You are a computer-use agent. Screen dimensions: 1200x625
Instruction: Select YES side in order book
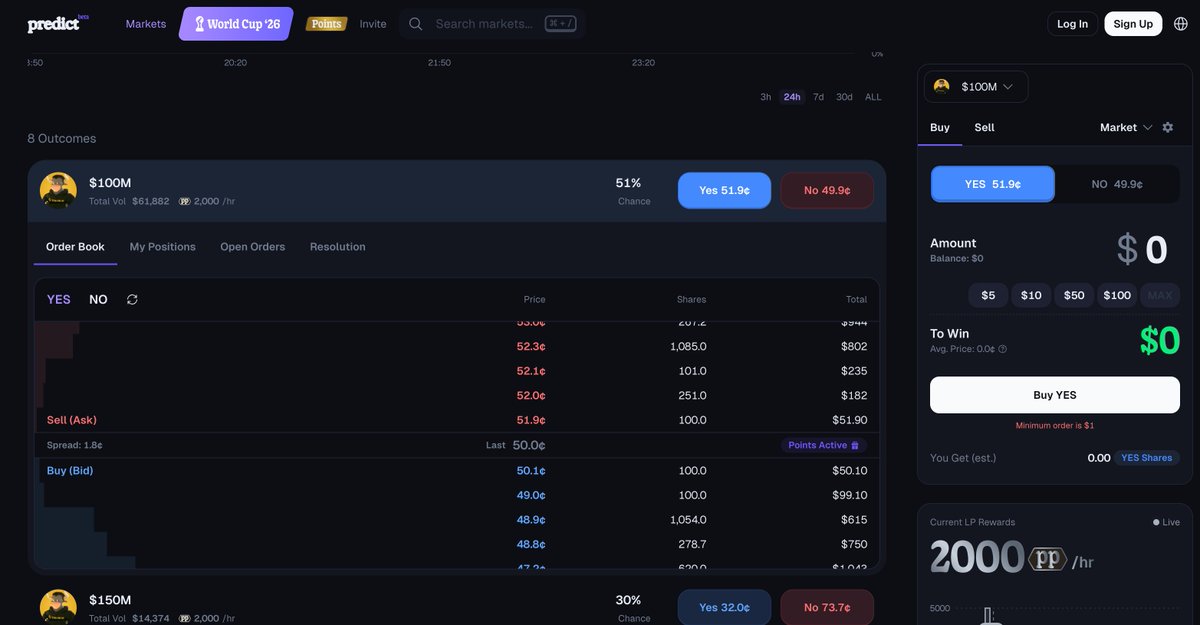(59, 299)
